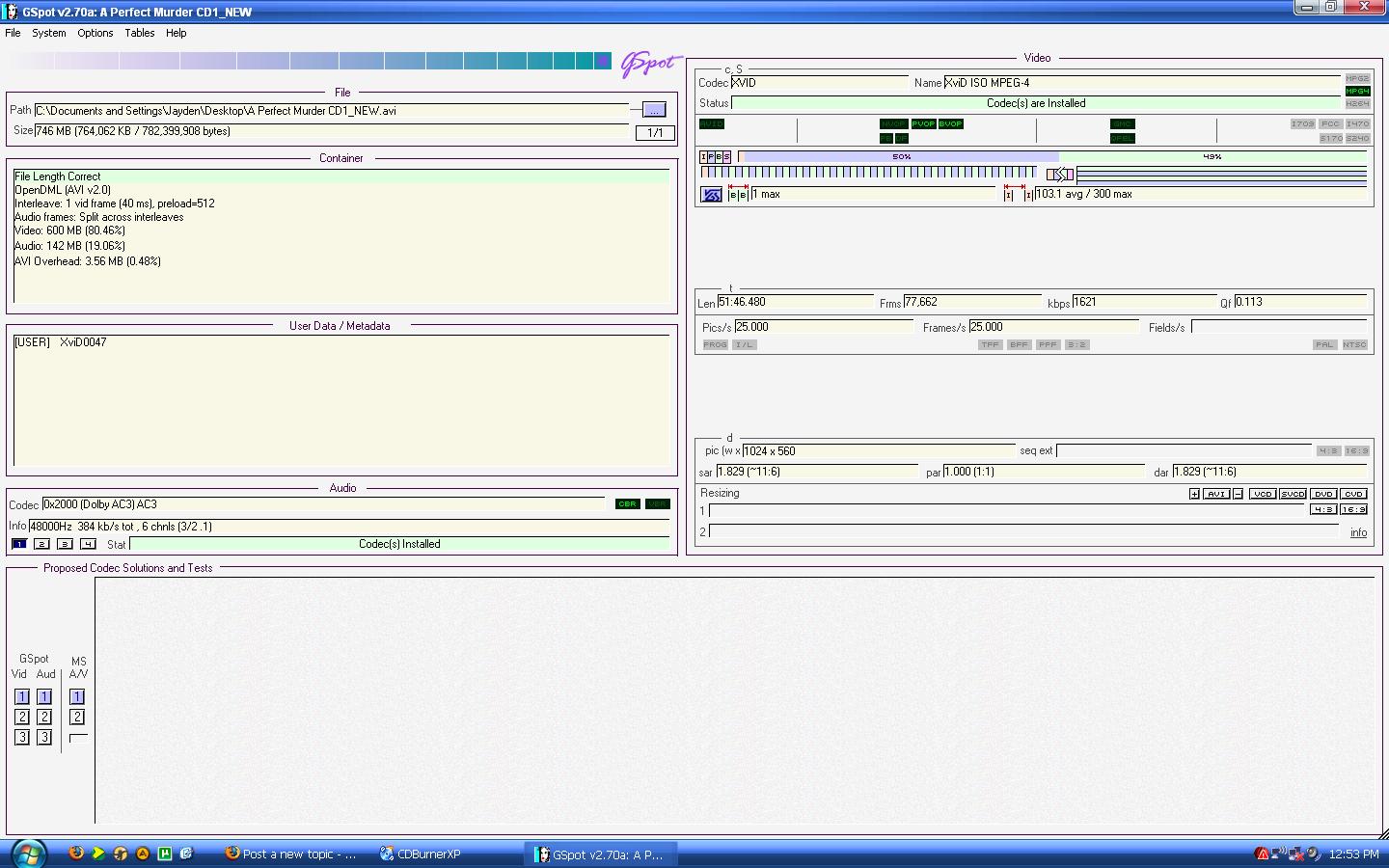This screenshot has height=868, width=1389.
Task: Click the PROG scan indicator
Action: (715, 344)
